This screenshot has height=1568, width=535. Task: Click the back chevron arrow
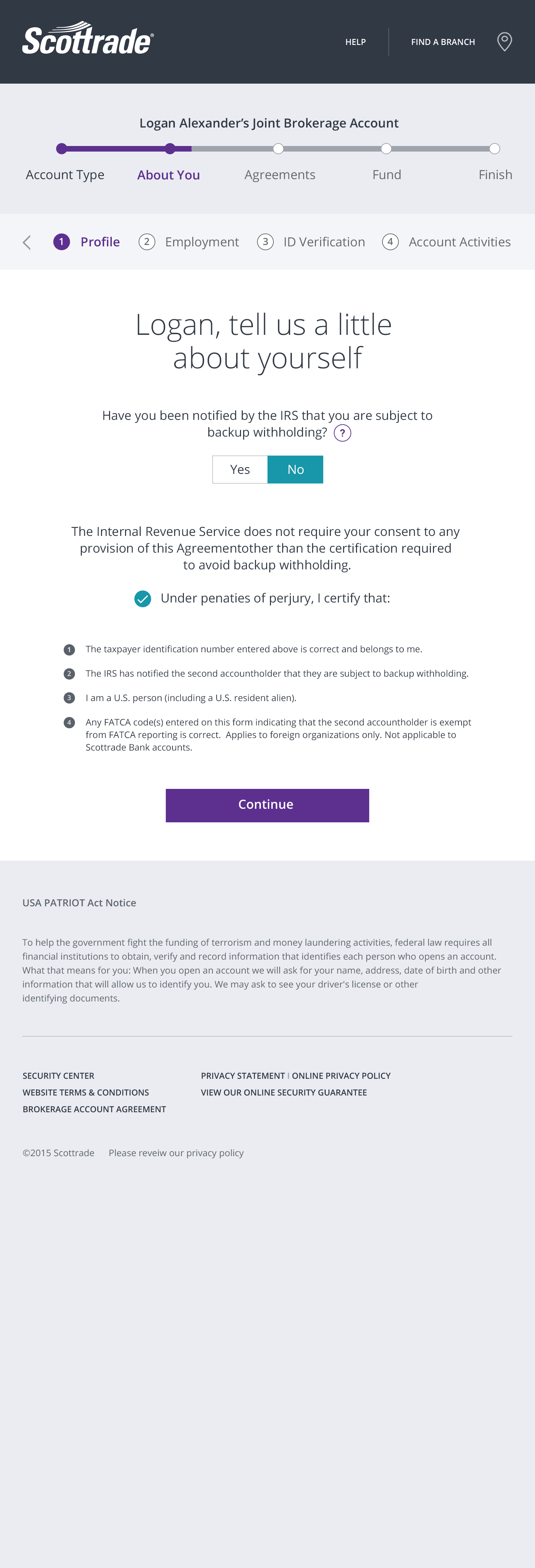tap(27, 242)
